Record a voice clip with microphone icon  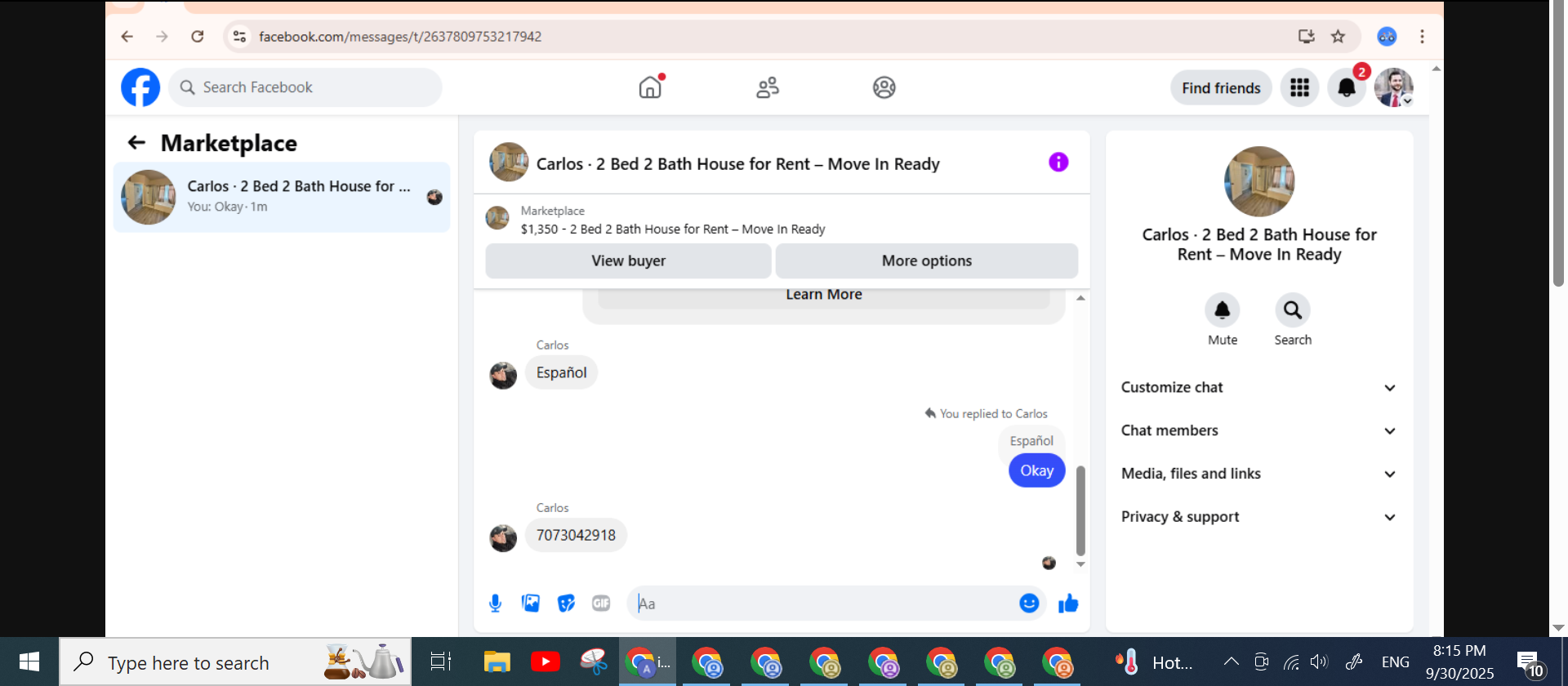pyautogui.click(x=495, y=604)
